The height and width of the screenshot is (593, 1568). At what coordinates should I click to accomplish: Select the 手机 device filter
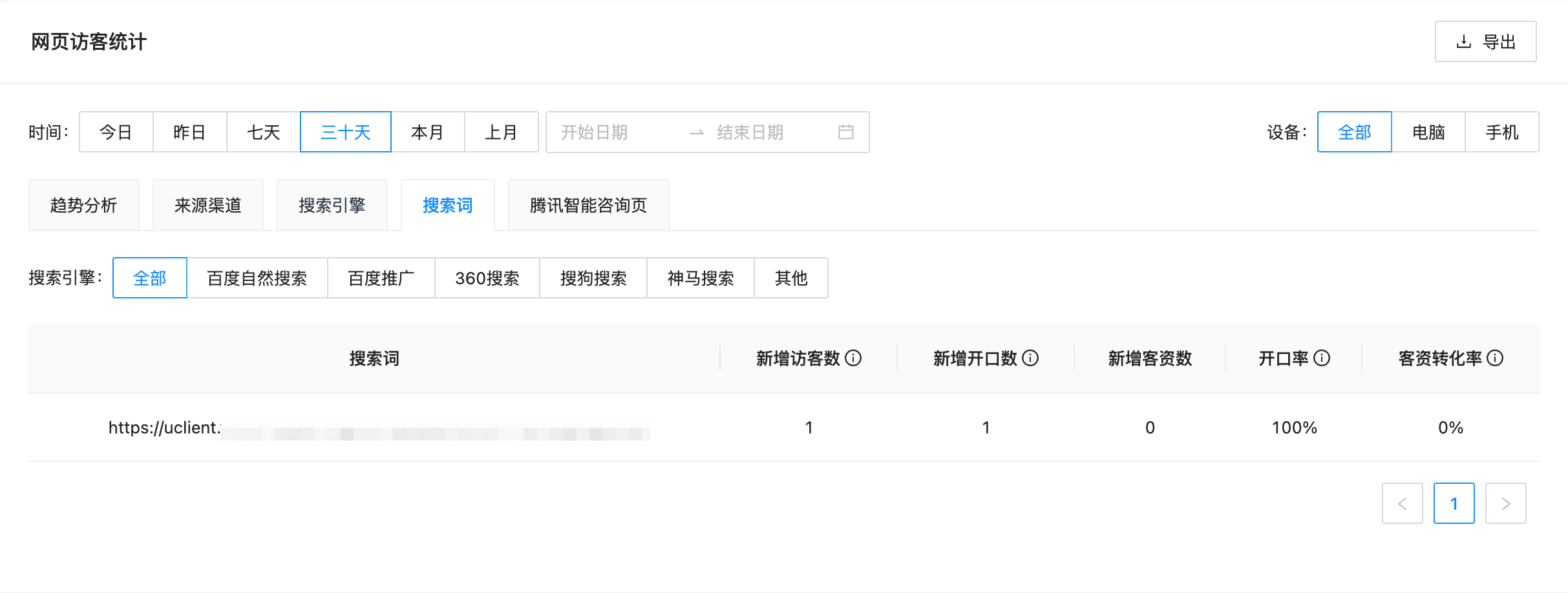(x=1501, y=132)
